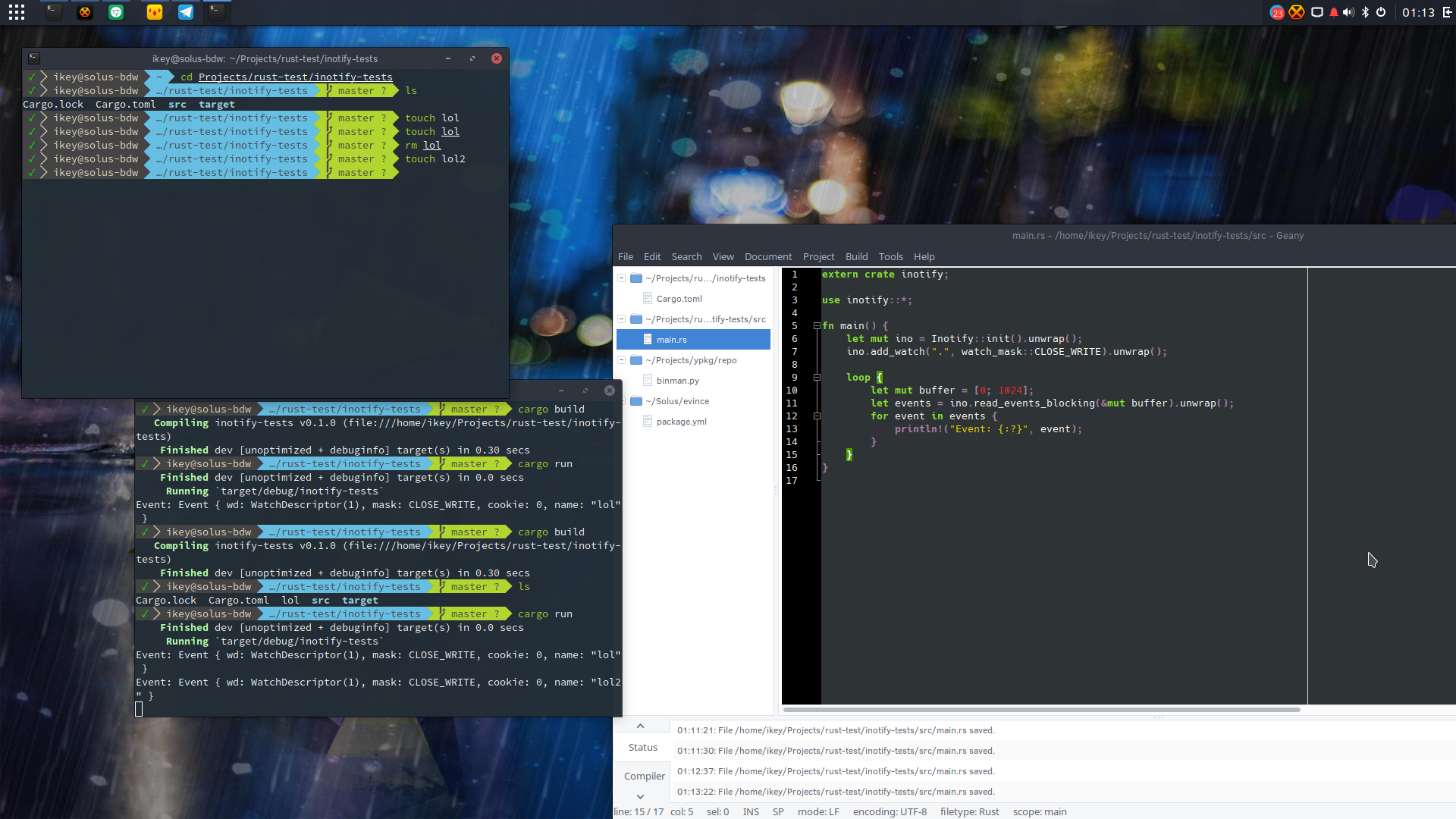
Task: Open the View menu in Geany
Action: click(x=723, y=256)
